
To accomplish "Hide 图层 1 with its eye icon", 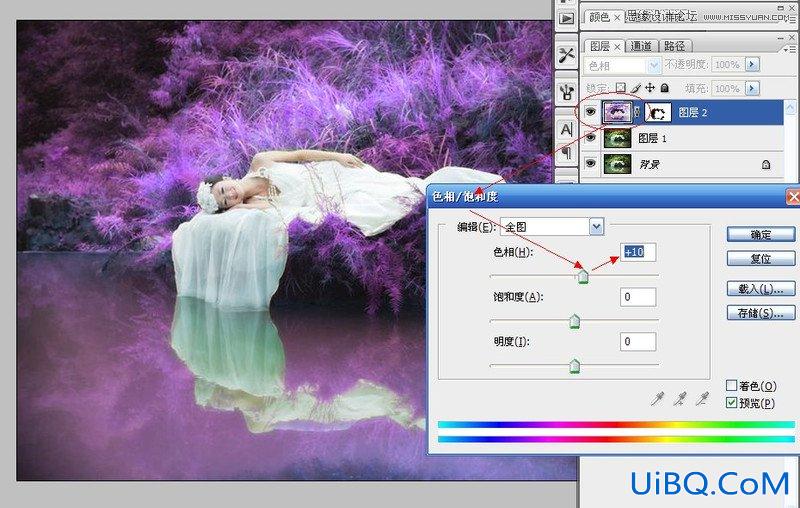I will click(x=590, y=138).
